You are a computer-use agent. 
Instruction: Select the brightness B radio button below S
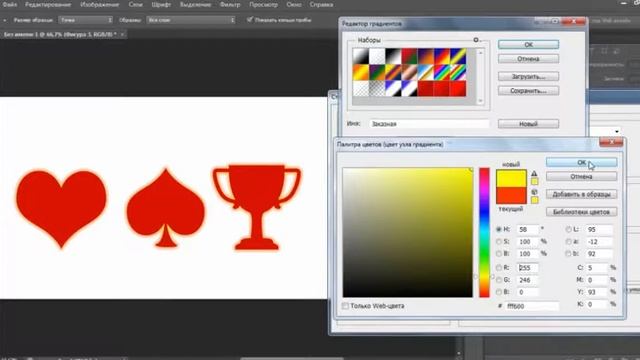499,253
